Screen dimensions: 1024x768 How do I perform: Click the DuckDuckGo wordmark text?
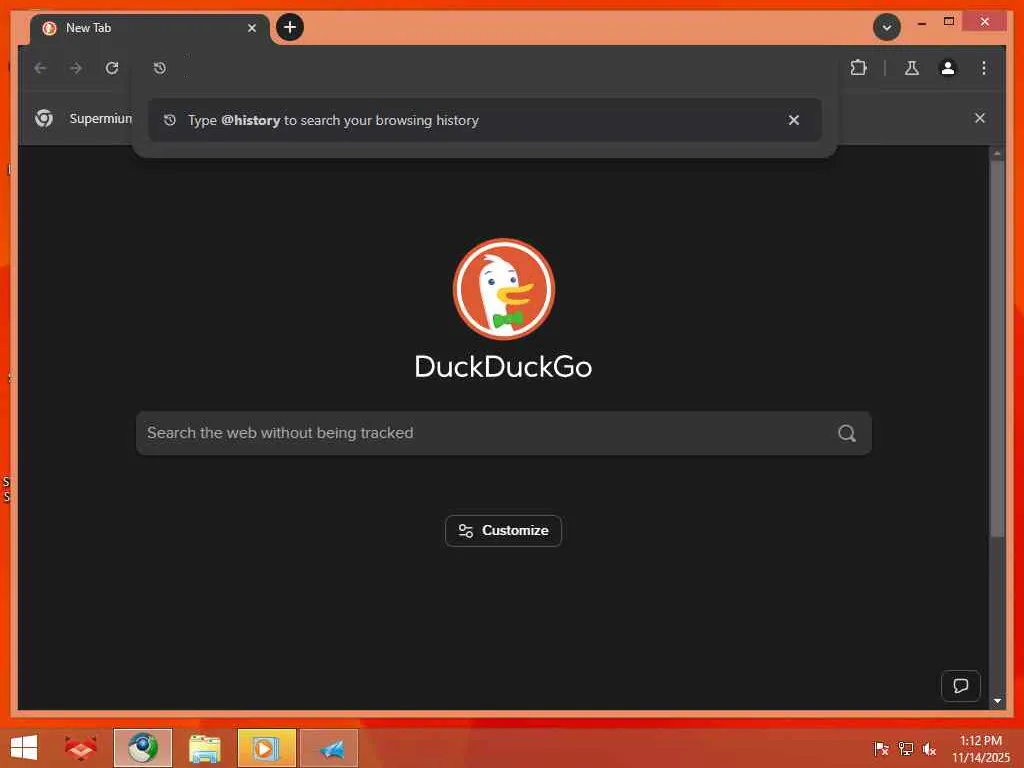(504, 366)
